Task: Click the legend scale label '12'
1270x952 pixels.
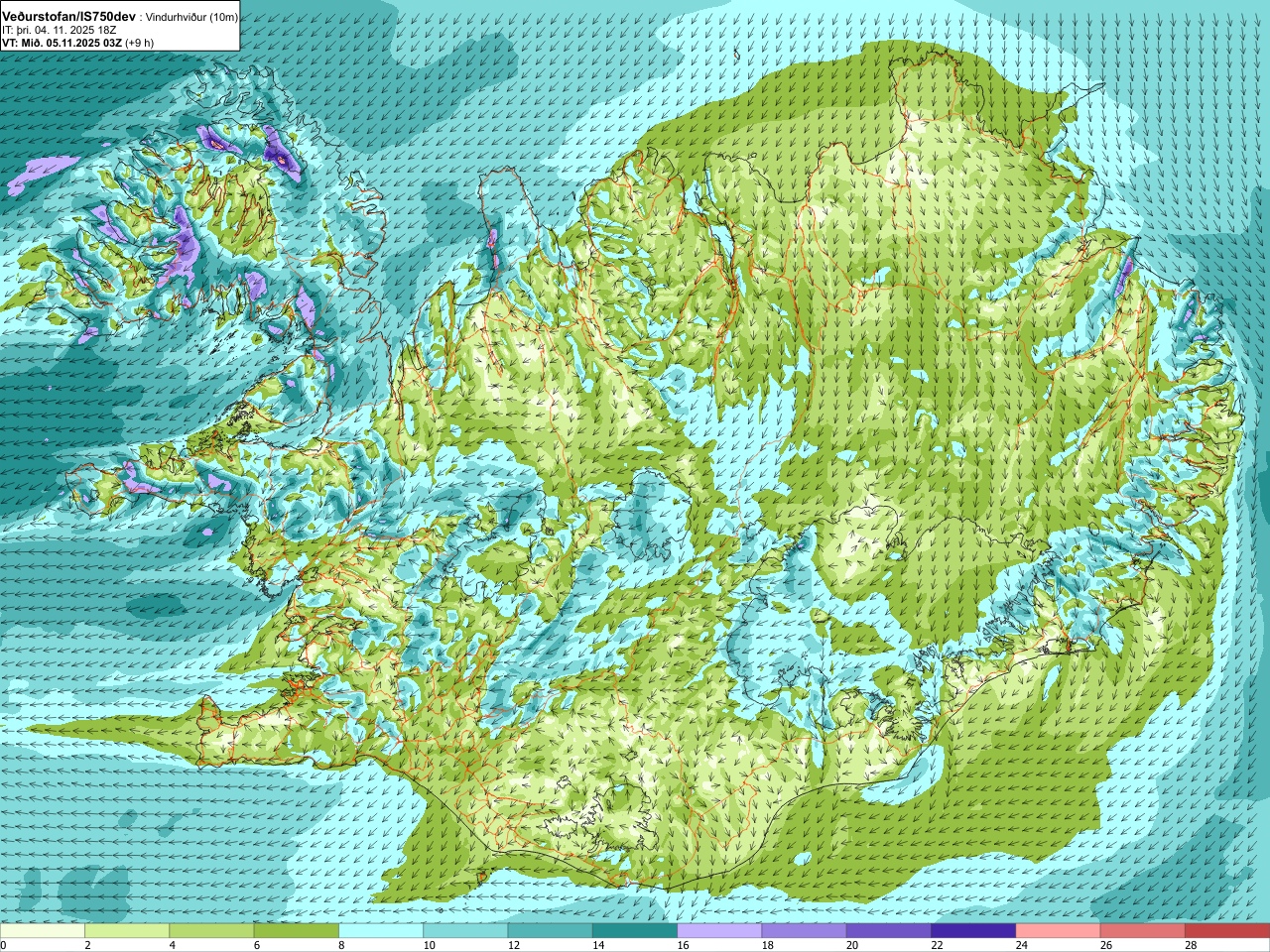Action: (x=514, y=945)
